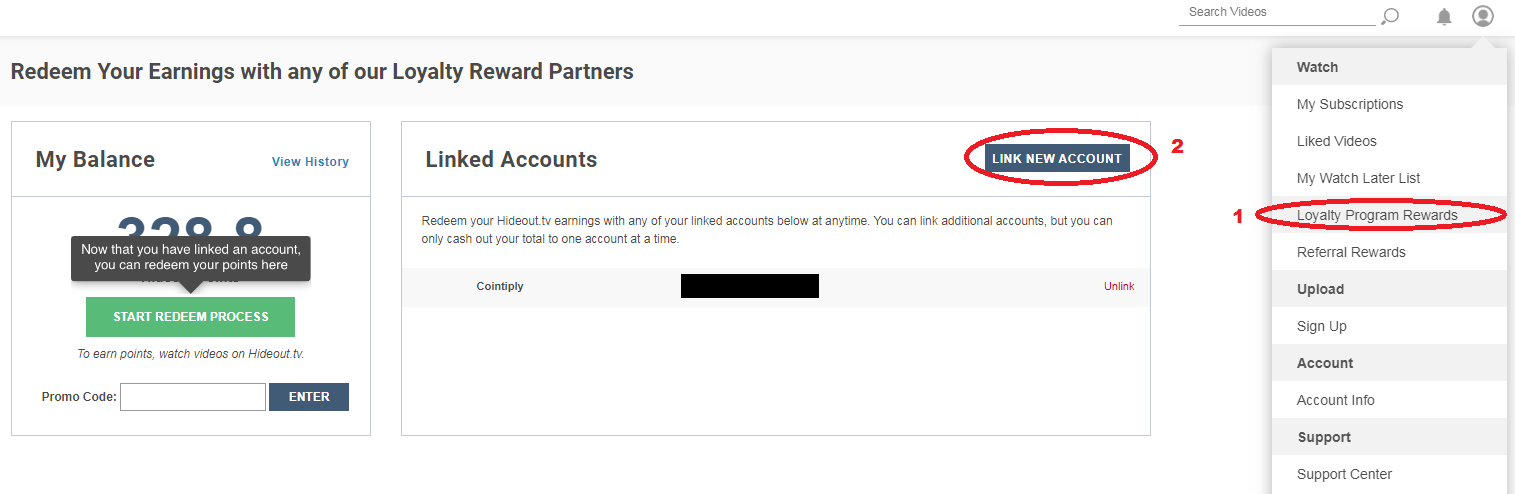Click the user profile avatar icon

click(x=1483, y=16)
